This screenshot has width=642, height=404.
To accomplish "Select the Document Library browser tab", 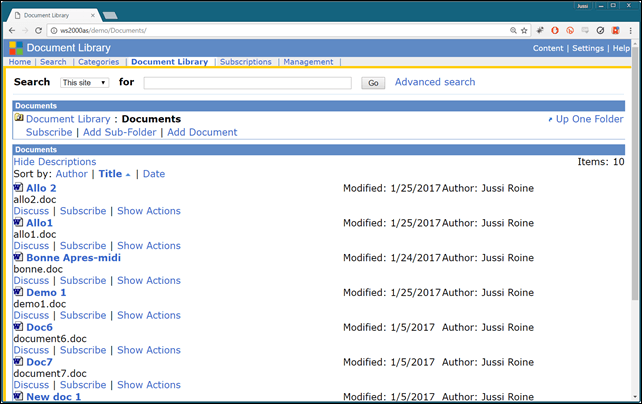I will click(53, 16).
